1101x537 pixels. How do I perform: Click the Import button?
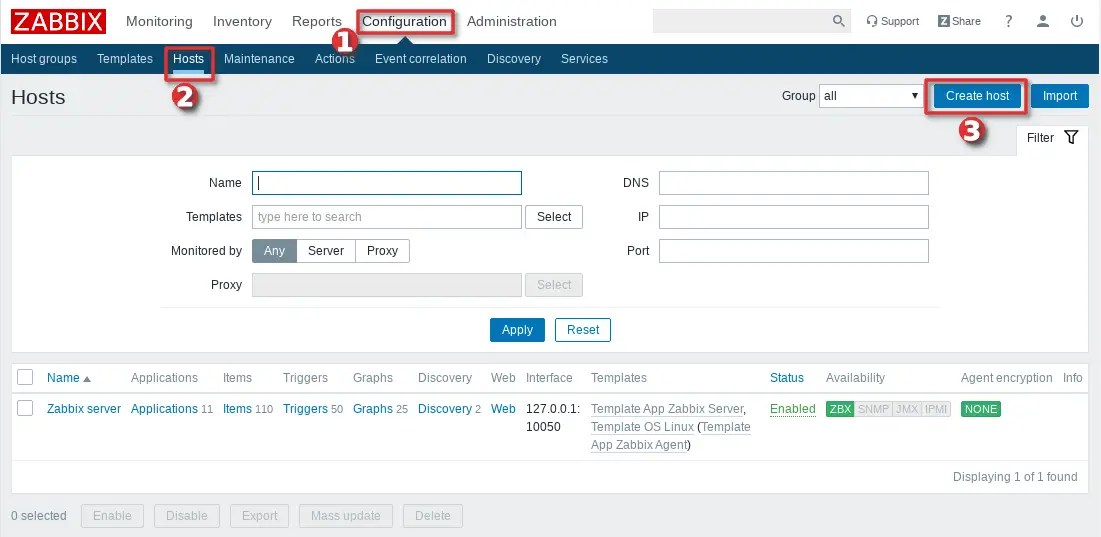pos(1060,96)
